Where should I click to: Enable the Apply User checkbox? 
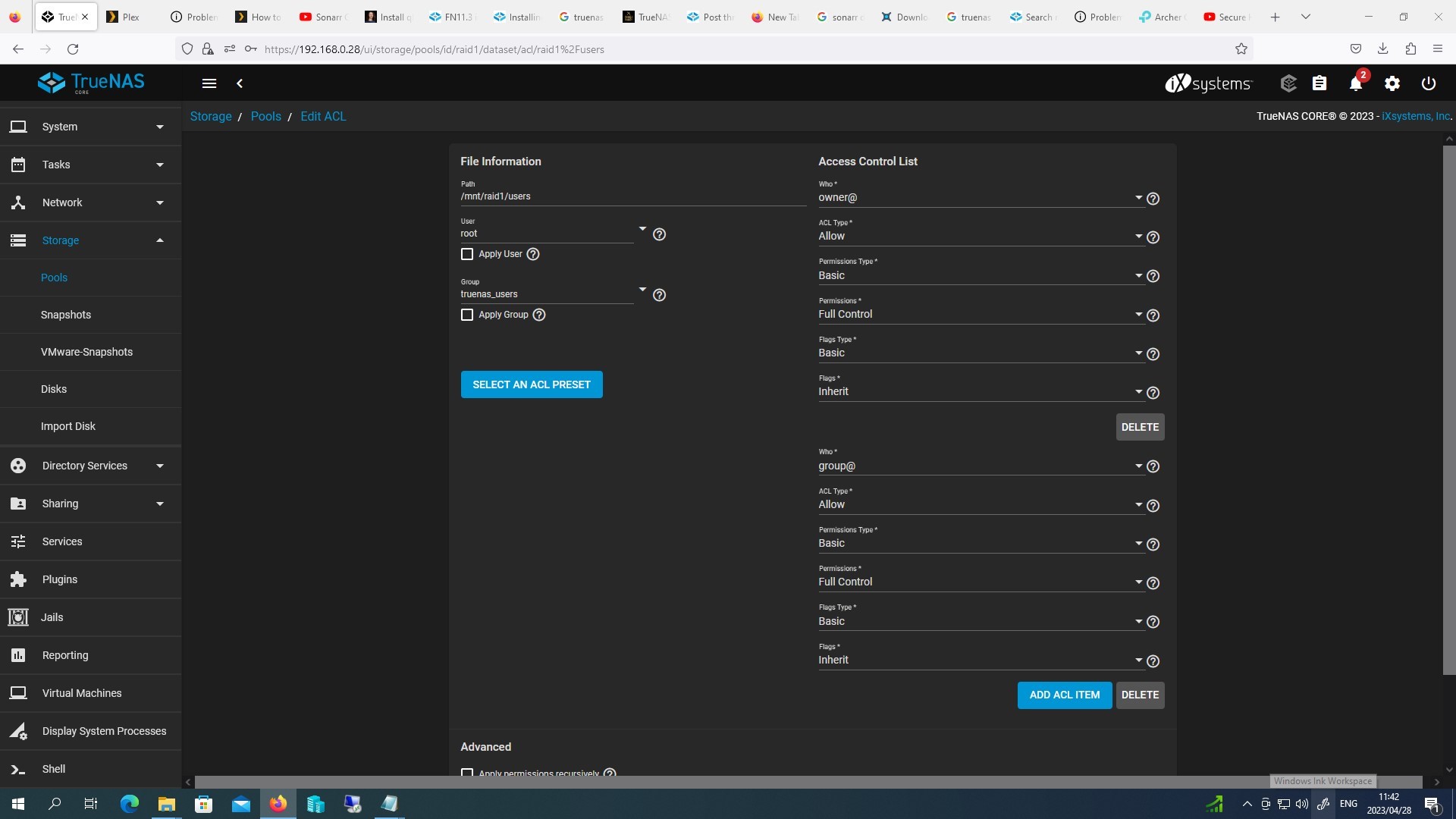click(467, 254)
